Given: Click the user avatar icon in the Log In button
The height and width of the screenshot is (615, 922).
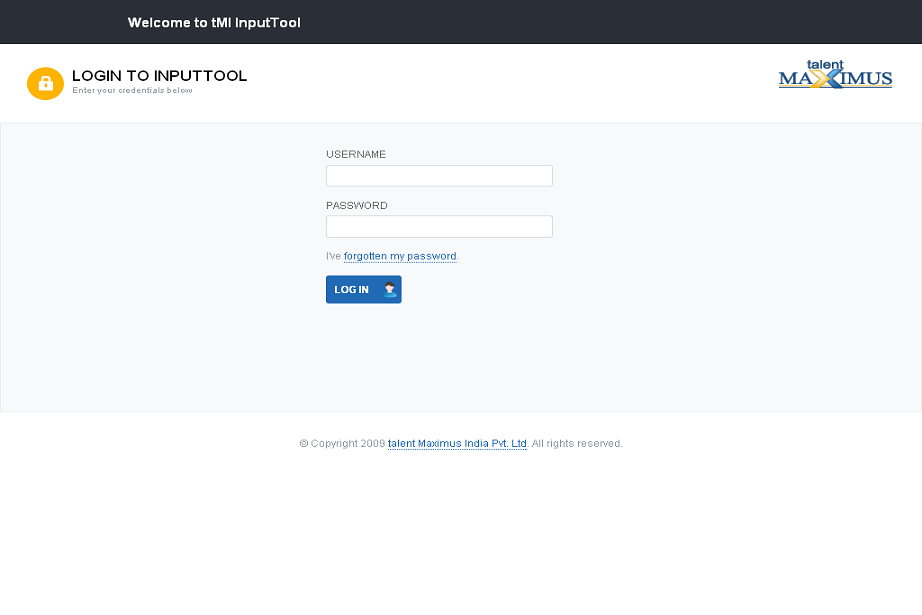Looking at the screenshot, I should [x=389, y=290].
